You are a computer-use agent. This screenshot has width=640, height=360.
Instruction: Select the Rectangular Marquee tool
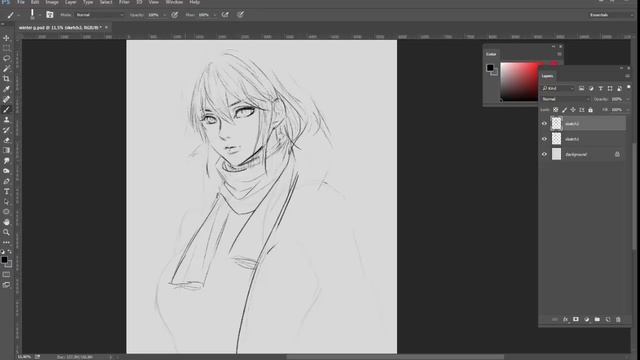point(6,48)
